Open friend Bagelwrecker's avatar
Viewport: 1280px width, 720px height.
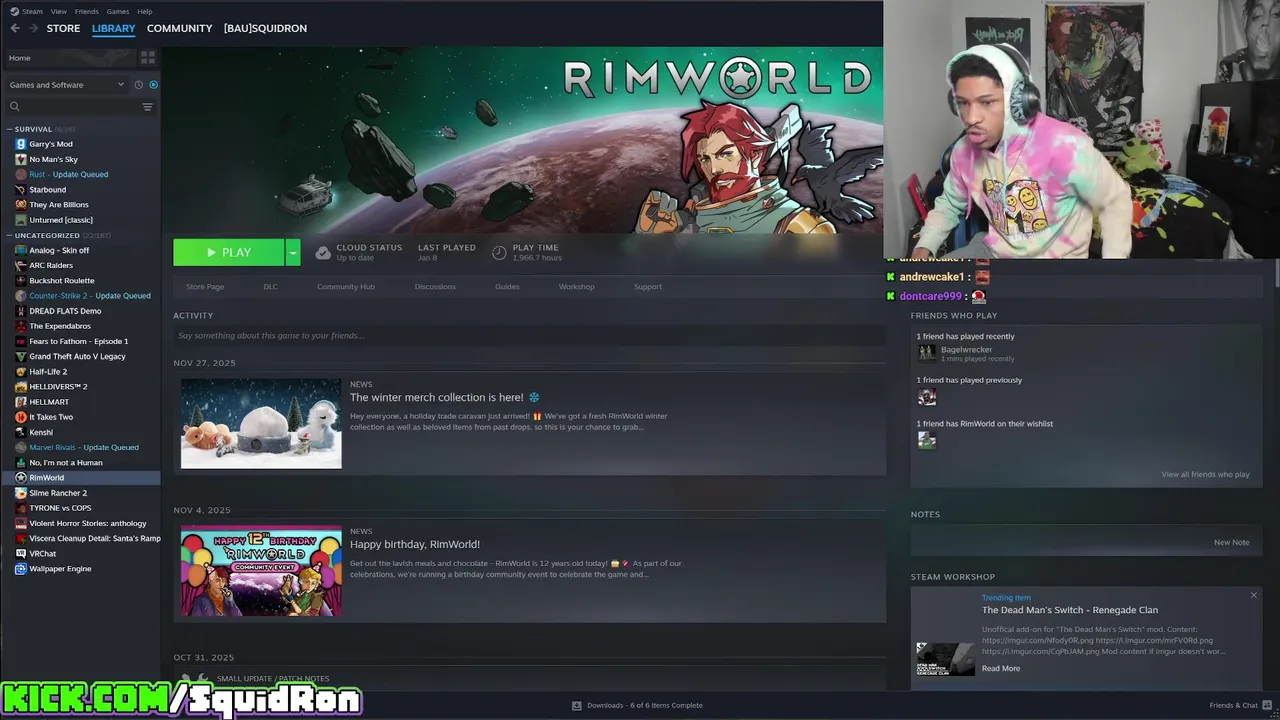click(x=927, y=352)
